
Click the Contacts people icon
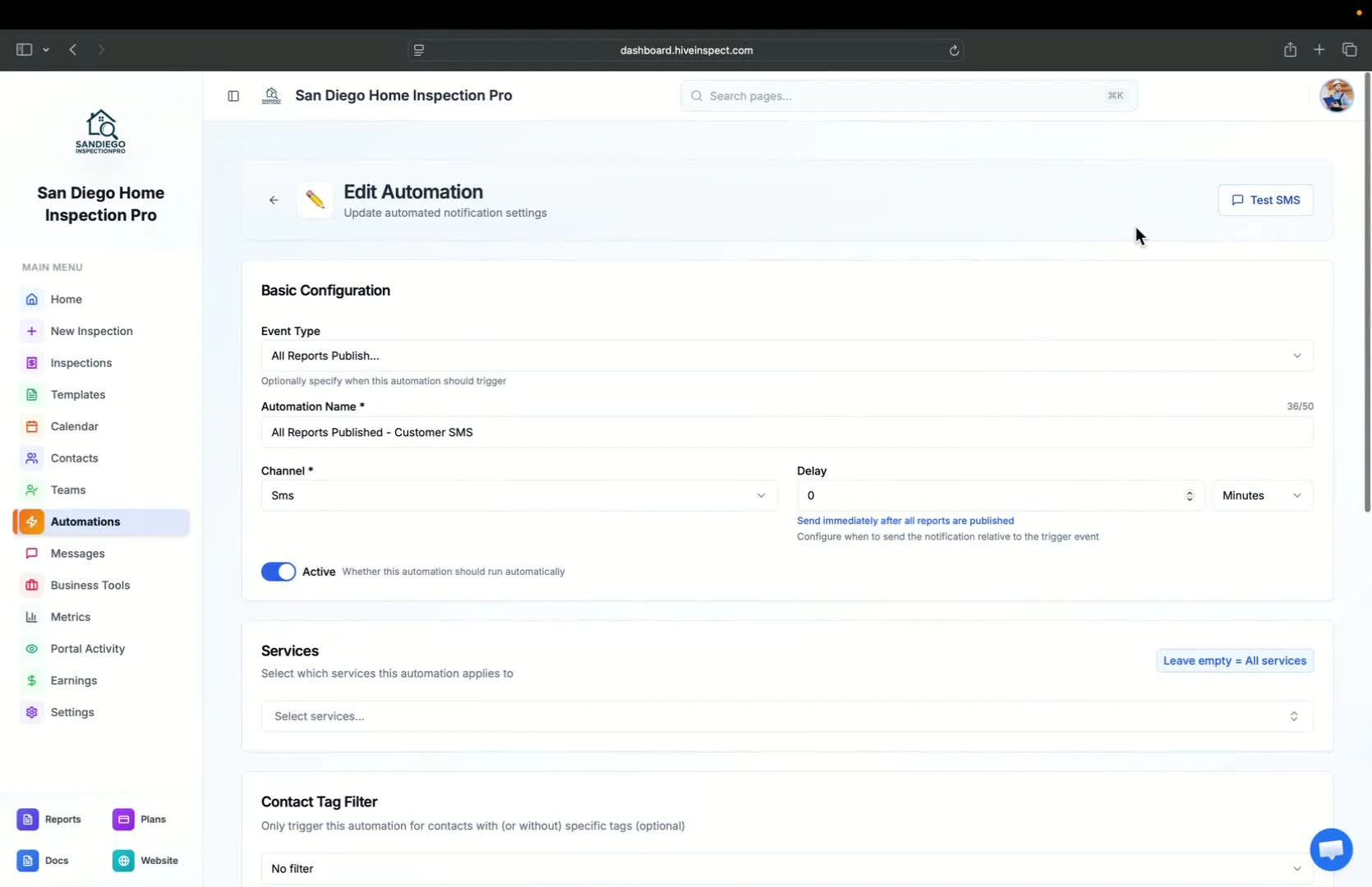pos(31,457)
